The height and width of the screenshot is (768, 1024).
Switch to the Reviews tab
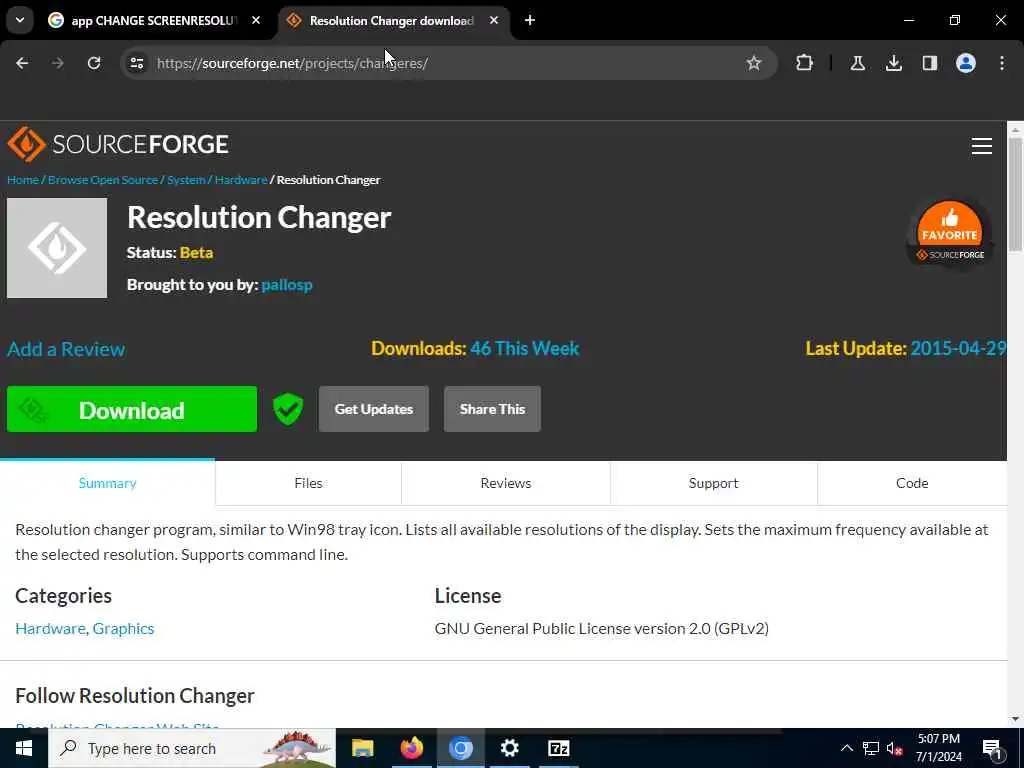pyautogui.click(x=505, y=483)
